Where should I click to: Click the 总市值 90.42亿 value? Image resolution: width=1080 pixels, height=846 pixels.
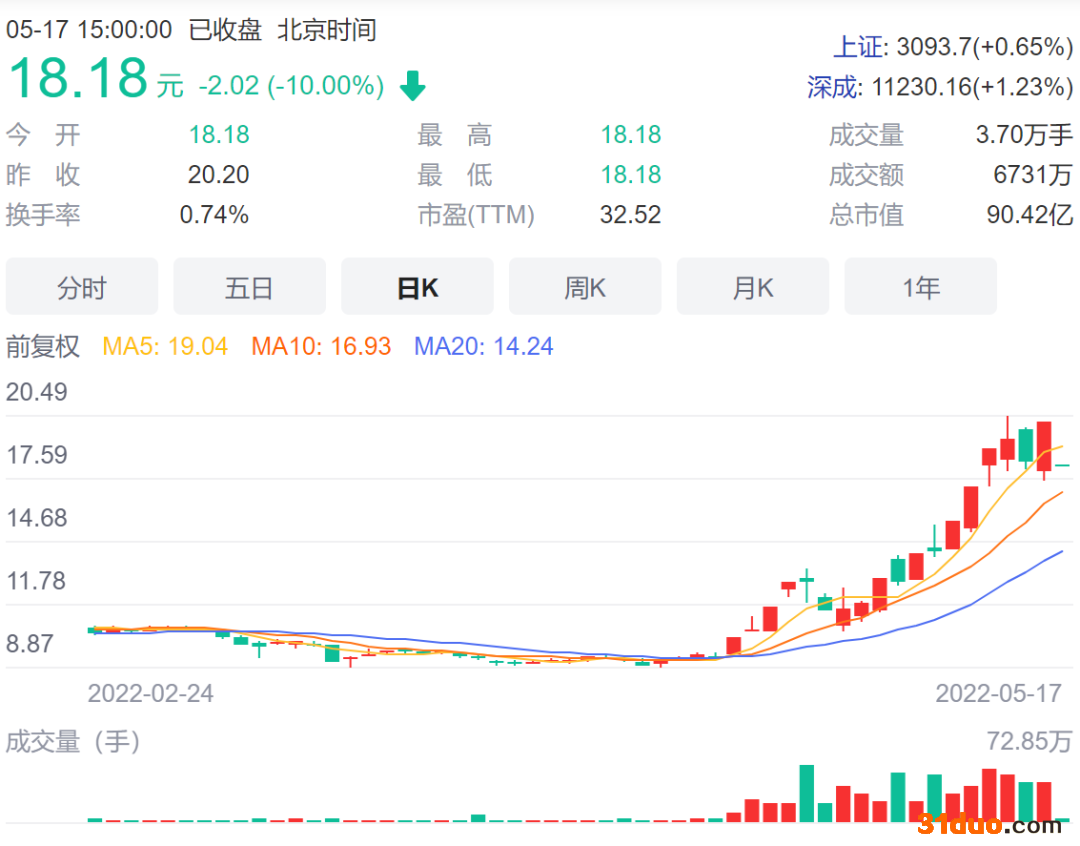(1029, 215)
